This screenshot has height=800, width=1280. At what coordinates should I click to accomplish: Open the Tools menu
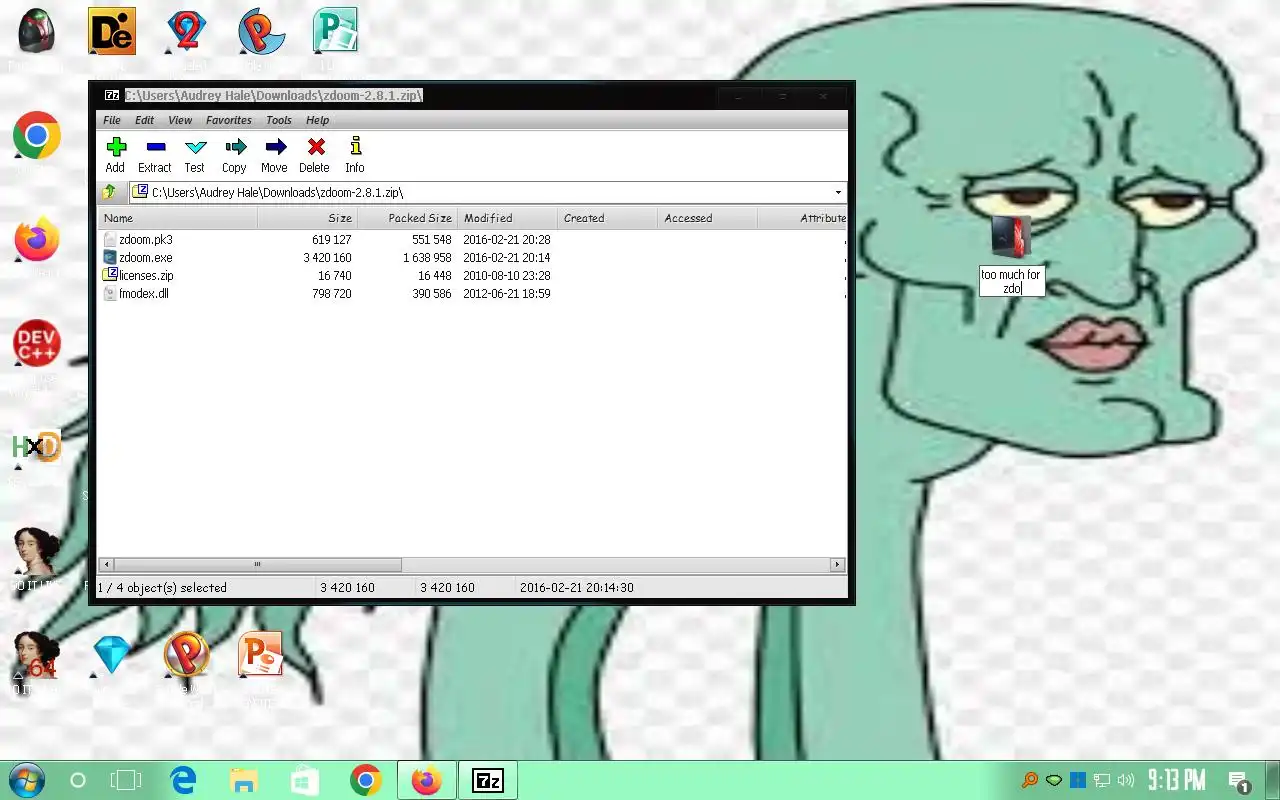pyautogui.click(x=279, y=120)
